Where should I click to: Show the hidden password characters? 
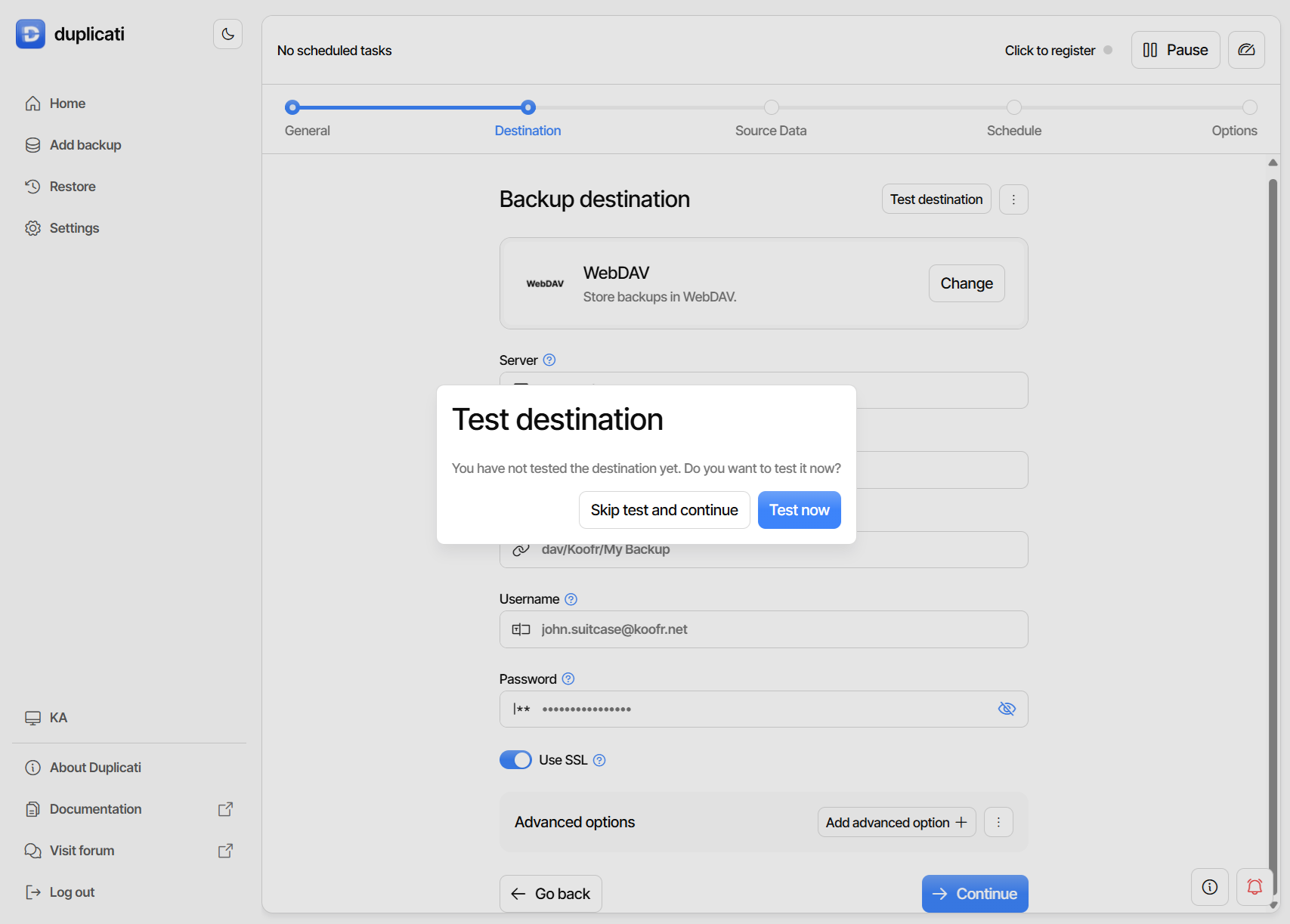[x=1007, y=709]
